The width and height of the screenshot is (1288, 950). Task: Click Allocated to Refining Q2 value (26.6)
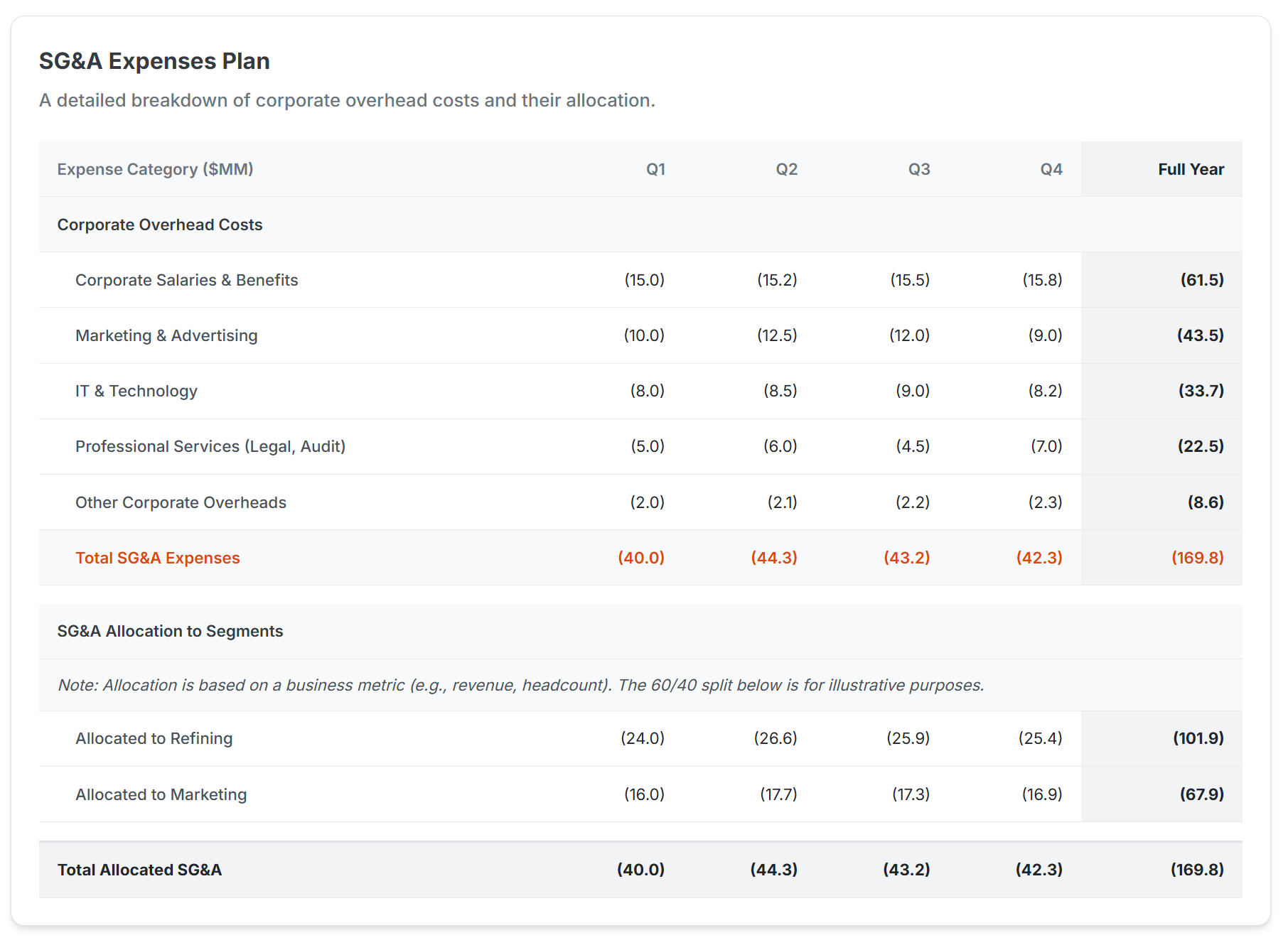[776, 738]
